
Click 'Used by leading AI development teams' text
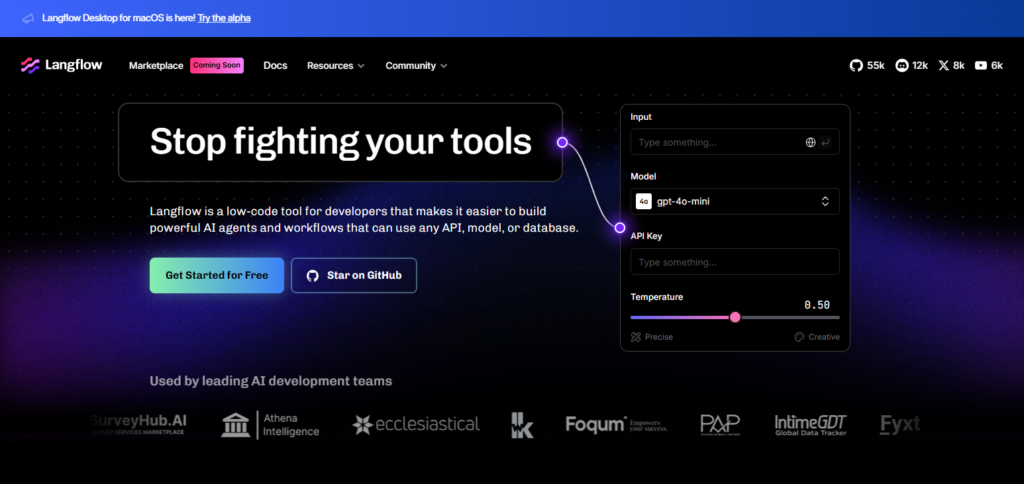(271, 381)
